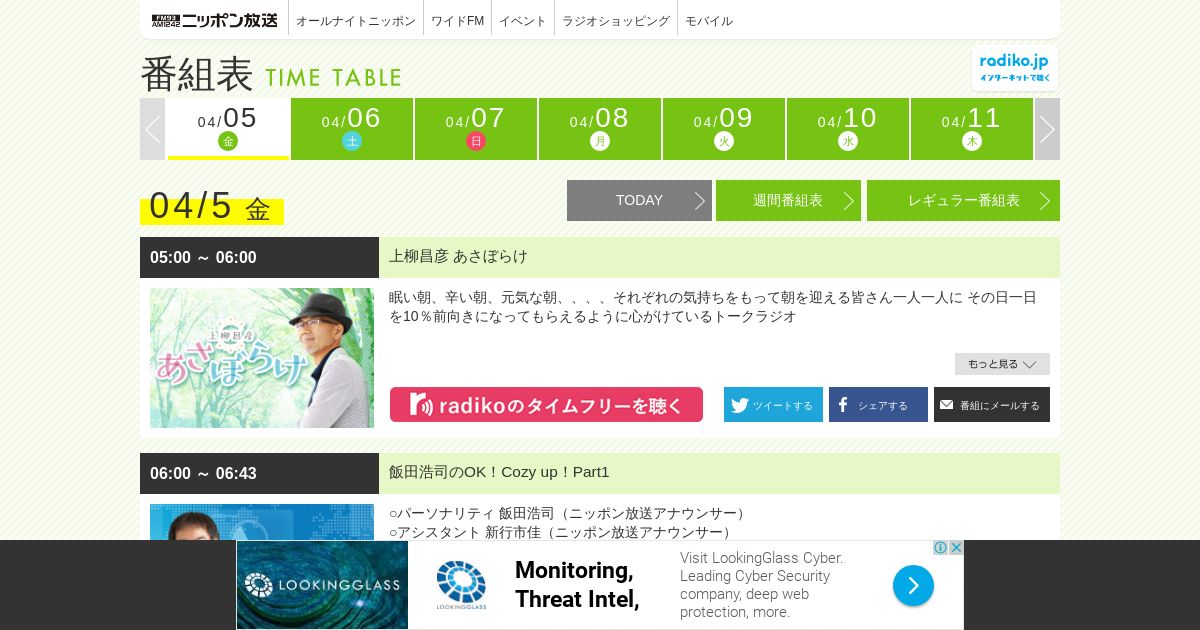The height and width of the screenshot is (630, 1200).
Task: Click the 04/5 金 date heading
Action: click(211, 207)
